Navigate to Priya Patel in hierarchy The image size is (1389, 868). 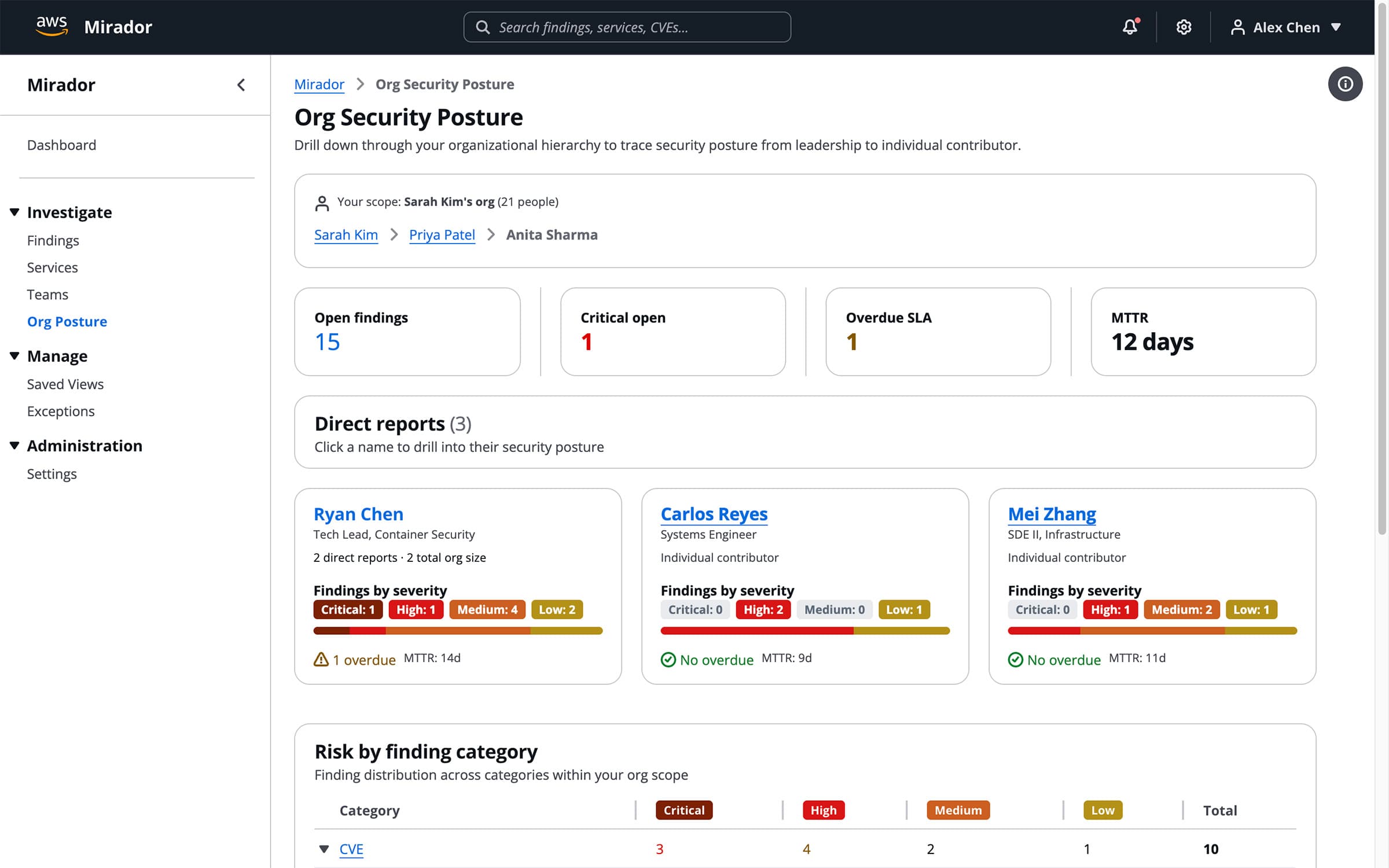coord(442,234)
